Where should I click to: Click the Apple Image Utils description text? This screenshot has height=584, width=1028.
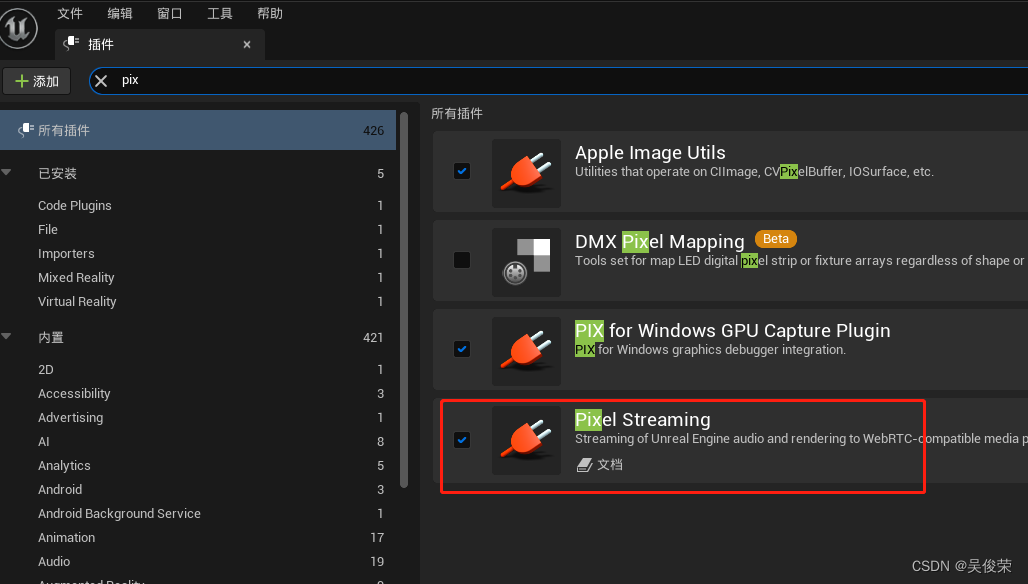tap(754, 172)
